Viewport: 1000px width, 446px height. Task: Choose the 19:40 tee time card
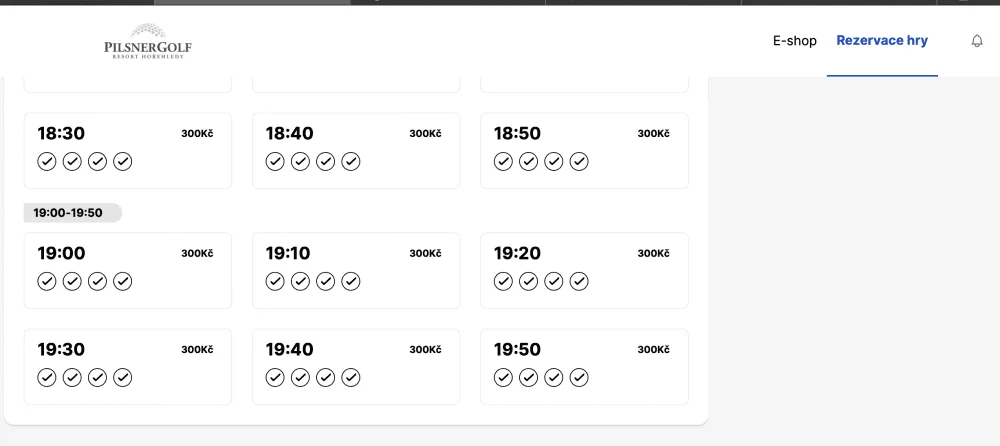356,367
